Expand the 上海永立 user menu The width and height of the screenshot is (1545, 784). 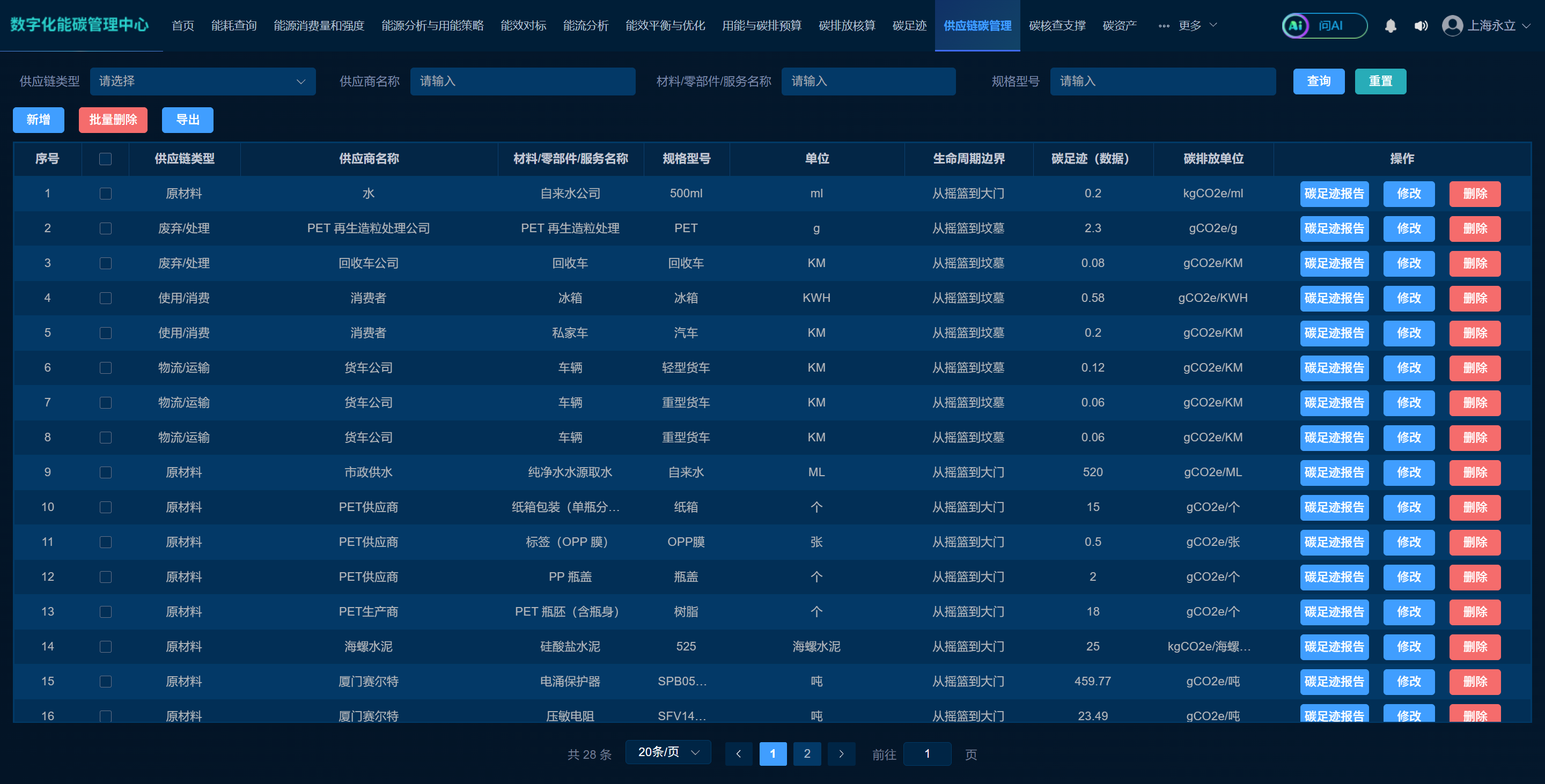pos(1499,26)
